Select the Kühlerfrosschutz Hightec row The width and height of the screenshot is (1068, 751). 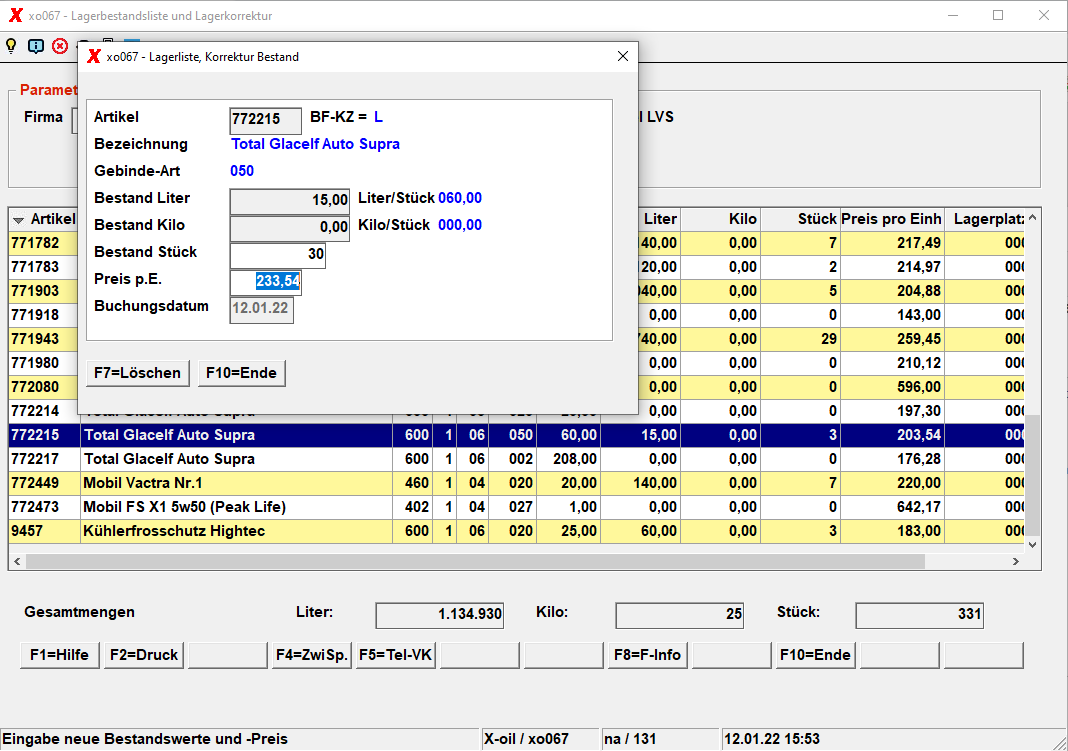516,531
